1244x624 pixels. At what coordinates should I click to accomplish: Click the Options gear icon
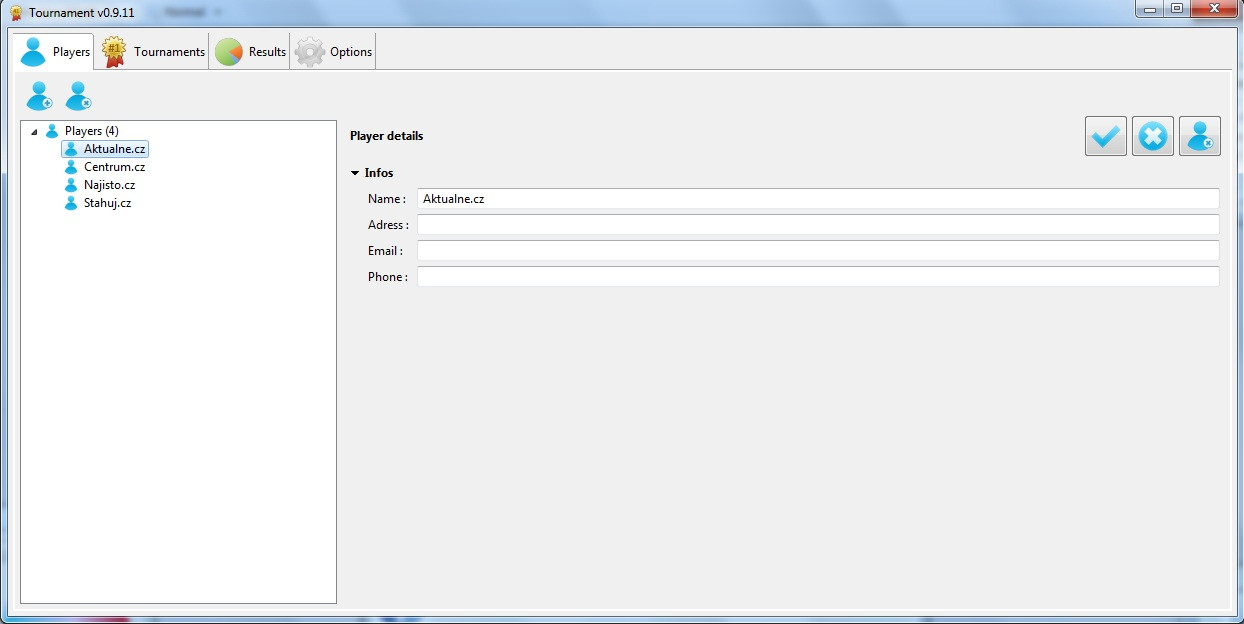point(310,52)
